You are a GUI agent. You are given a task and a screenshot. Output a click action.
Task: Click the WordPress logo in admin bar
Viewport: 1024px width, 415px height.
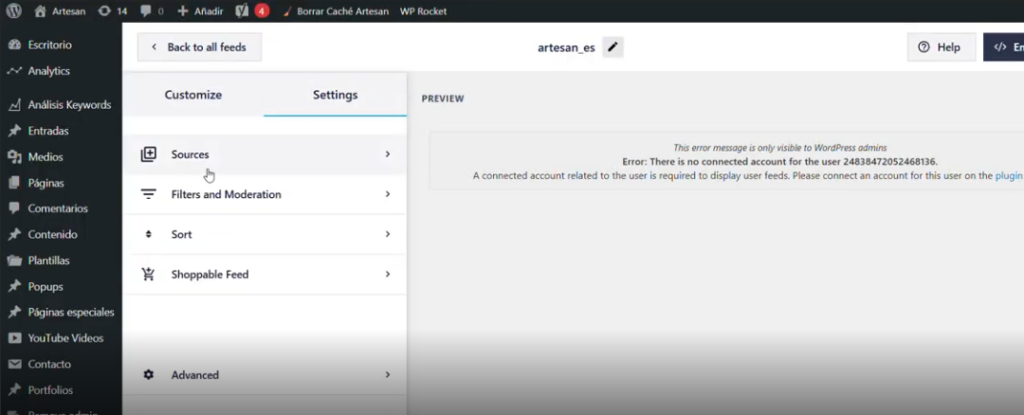[x=14, y=11]
